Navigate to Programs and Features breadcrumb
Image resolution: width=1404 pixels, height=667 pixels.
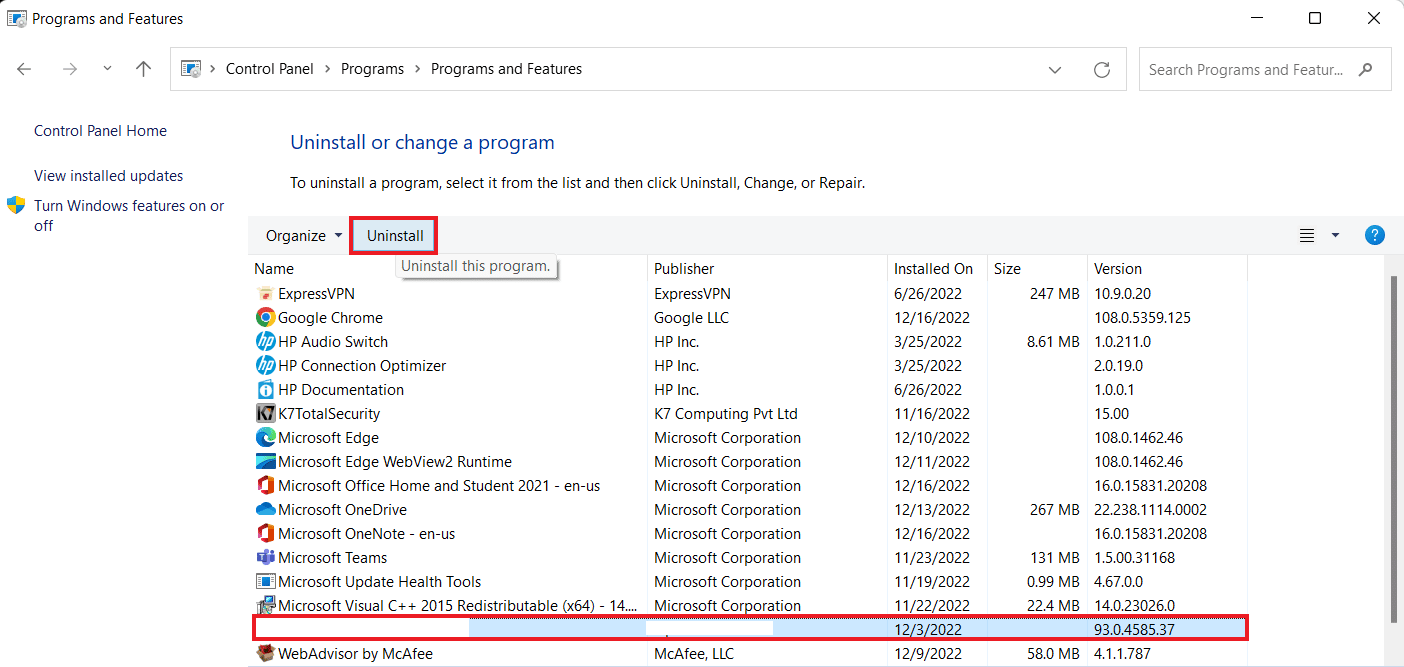506,69
